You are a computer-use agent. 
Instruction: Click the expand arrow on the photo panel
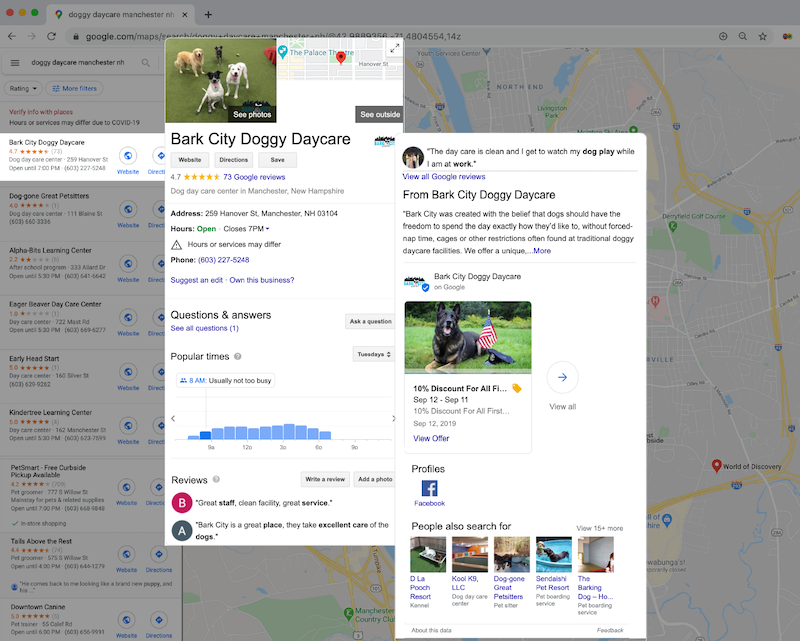point(395,46)
